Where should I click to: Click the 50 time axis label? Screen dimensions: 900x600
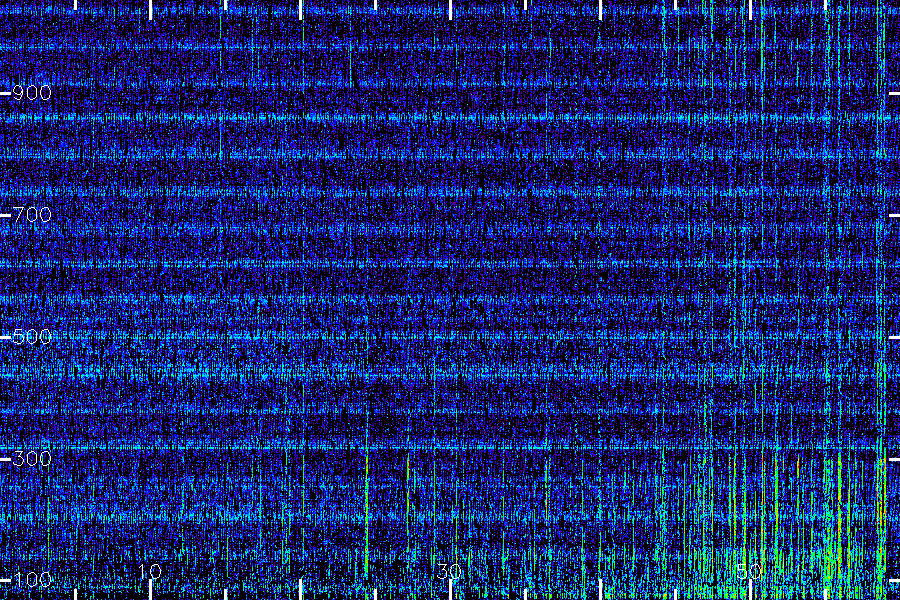coord(749,571)
